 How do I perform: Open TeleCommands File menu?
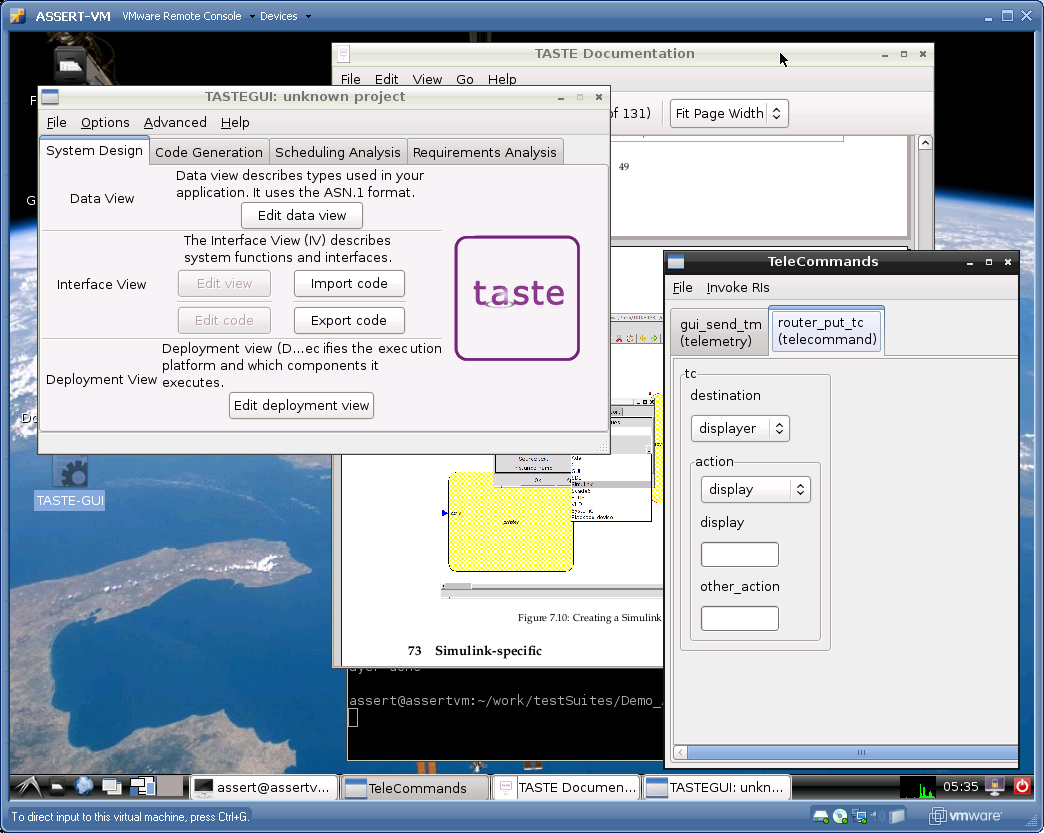[682, 288]
